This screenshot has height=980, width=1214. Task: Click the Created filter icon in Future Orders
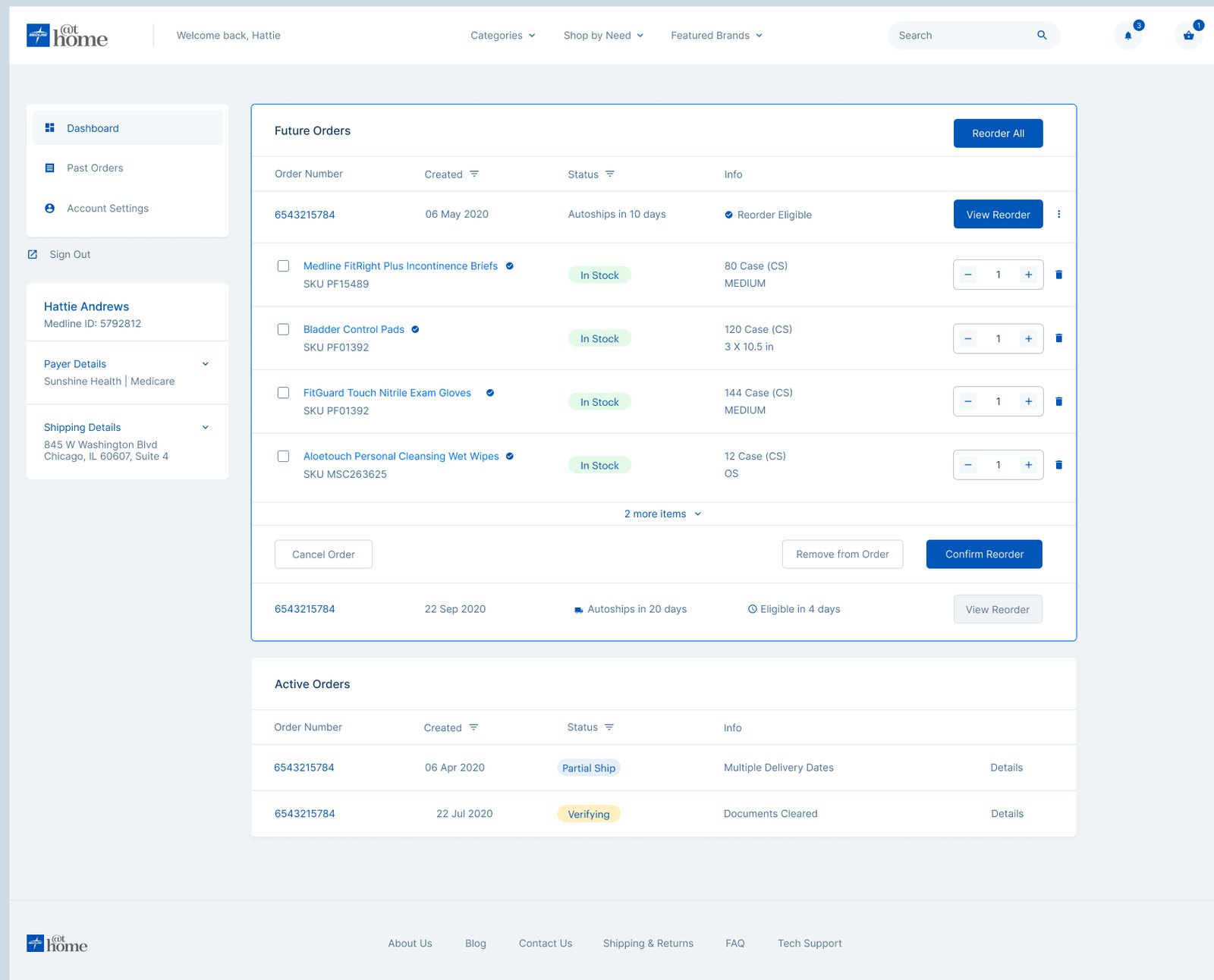[x=474, y=174]
